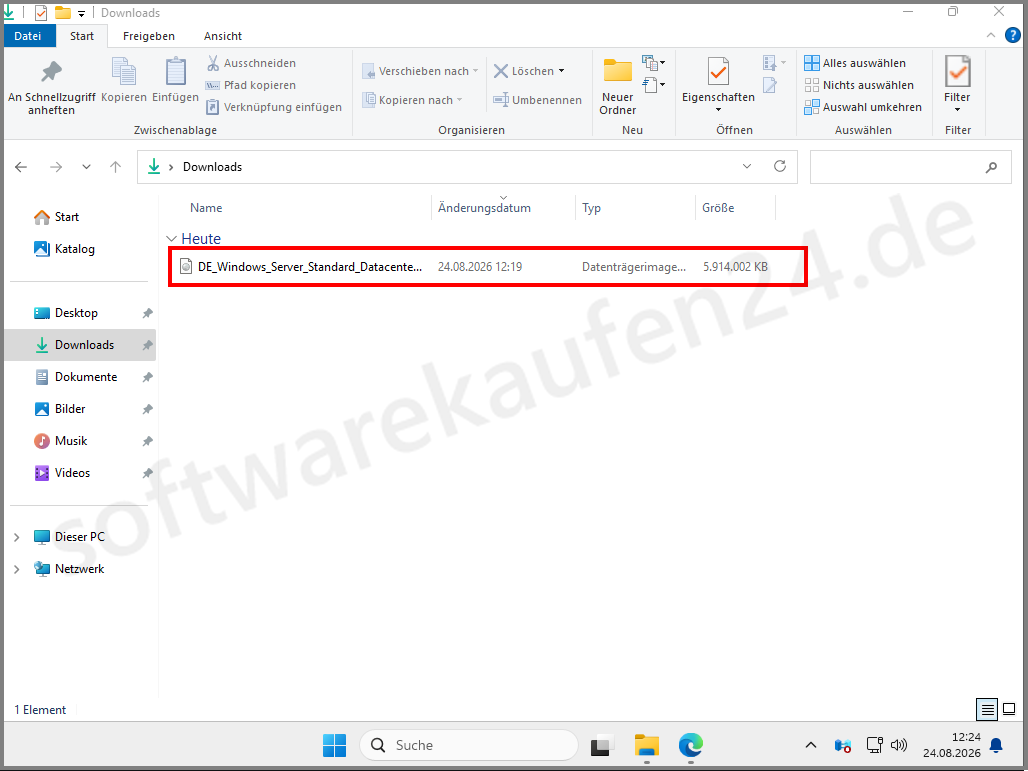Open the new item dropdown icon
This screenshot has width=1028, height=771.
tap(653, 63)
